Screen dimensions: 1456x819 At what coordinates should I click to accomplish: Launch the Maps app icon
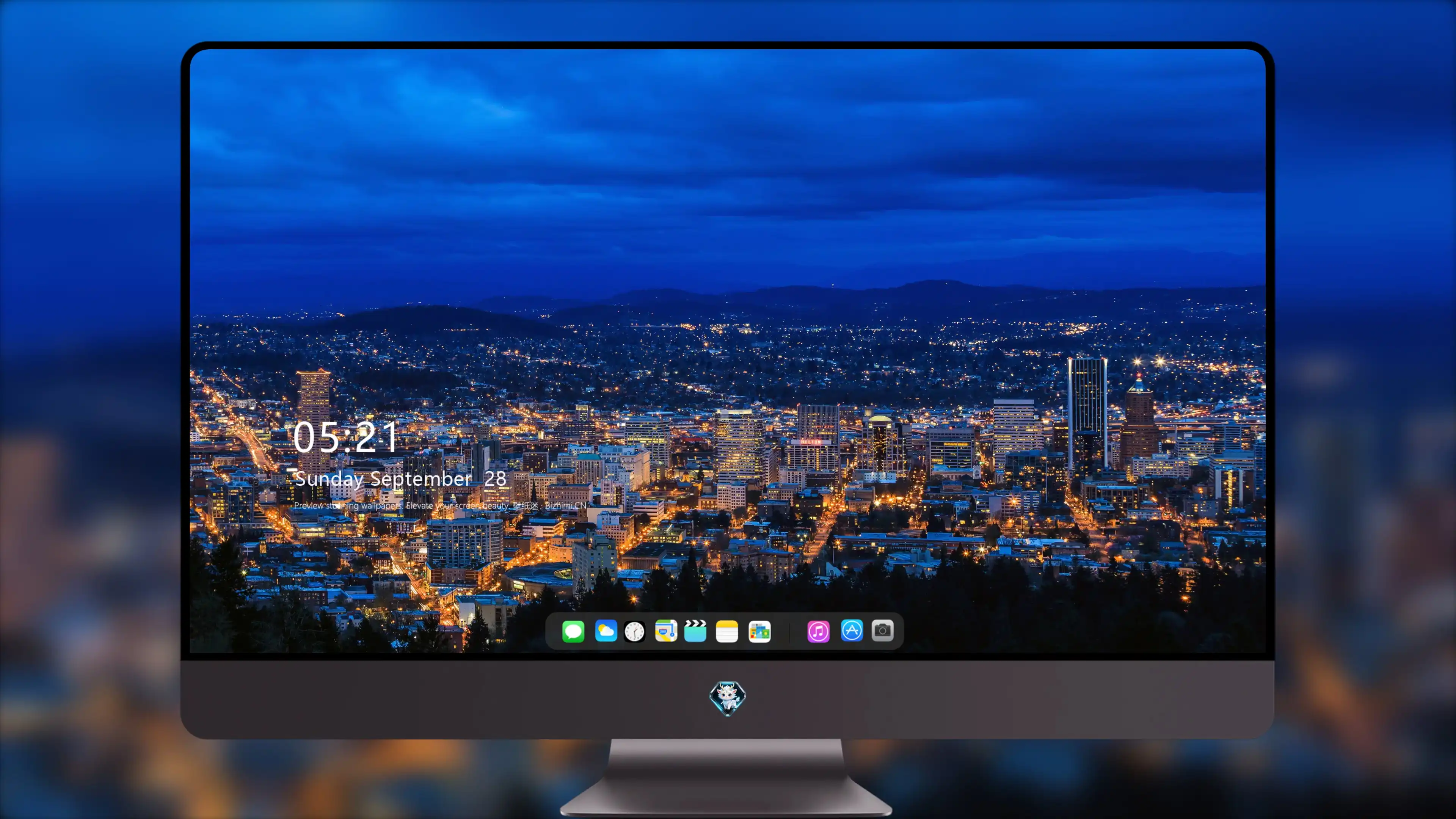click(x=666, y=631)
